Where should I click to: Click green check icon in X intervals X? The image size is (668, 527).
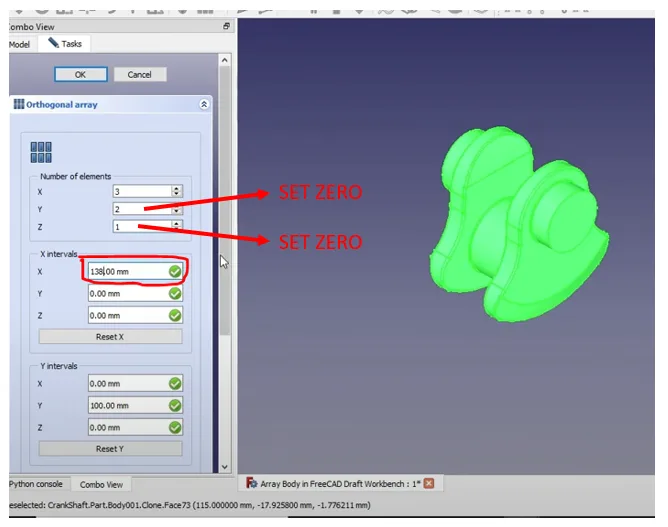(175, 271)
